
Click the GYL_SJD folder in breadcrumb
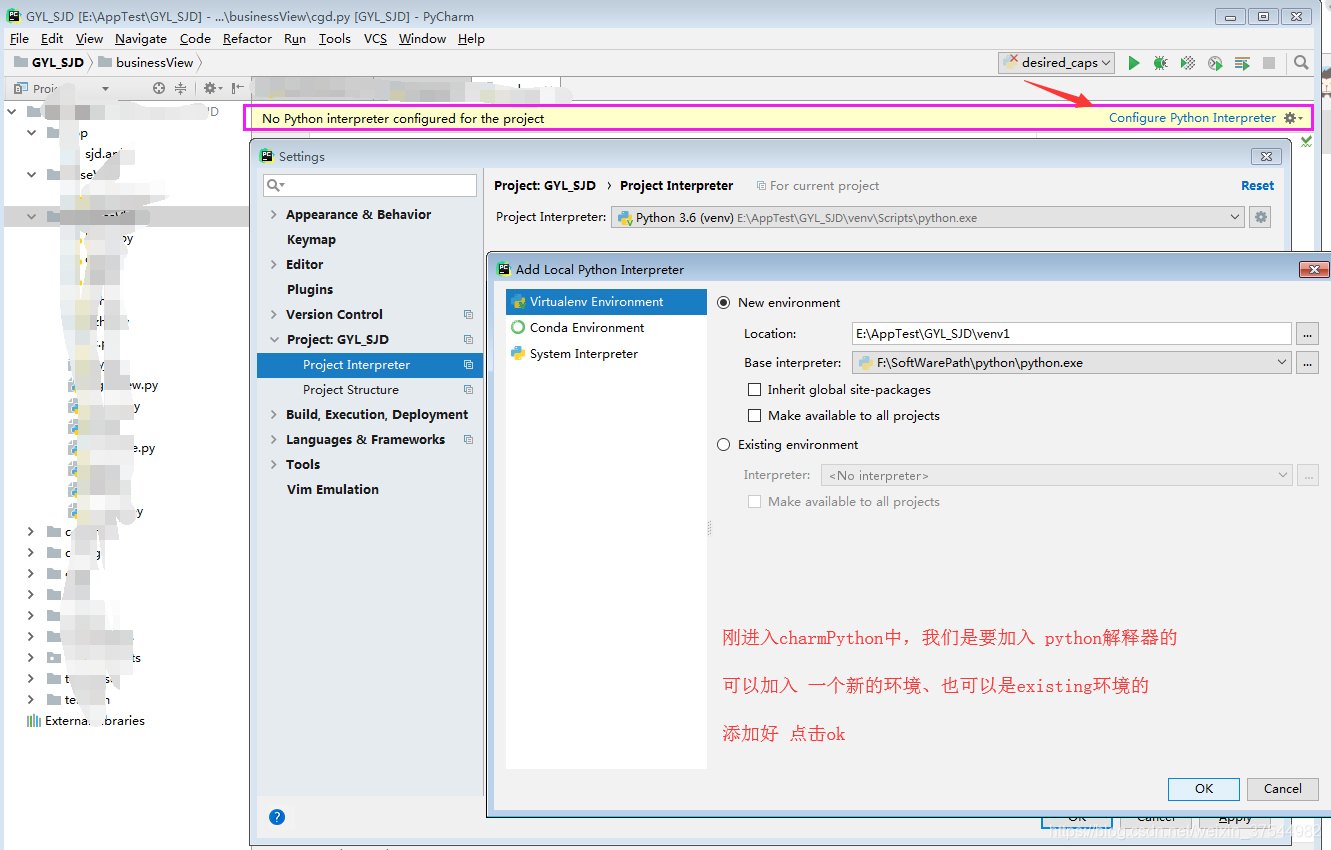coord(49,62)
